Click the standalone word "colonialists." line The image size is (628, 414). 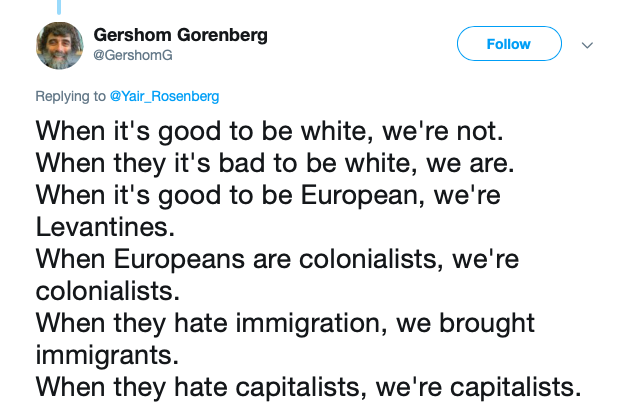point(108,291)
